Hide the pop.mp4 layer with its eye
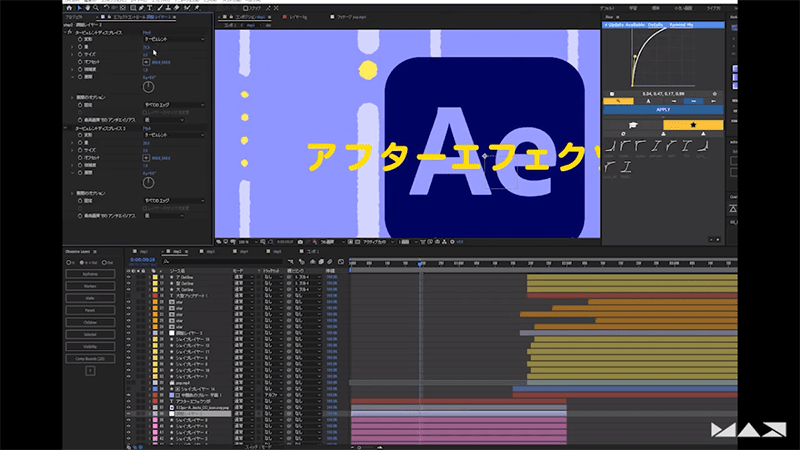This screenshot has height=450, width=800. pos(129,383)
